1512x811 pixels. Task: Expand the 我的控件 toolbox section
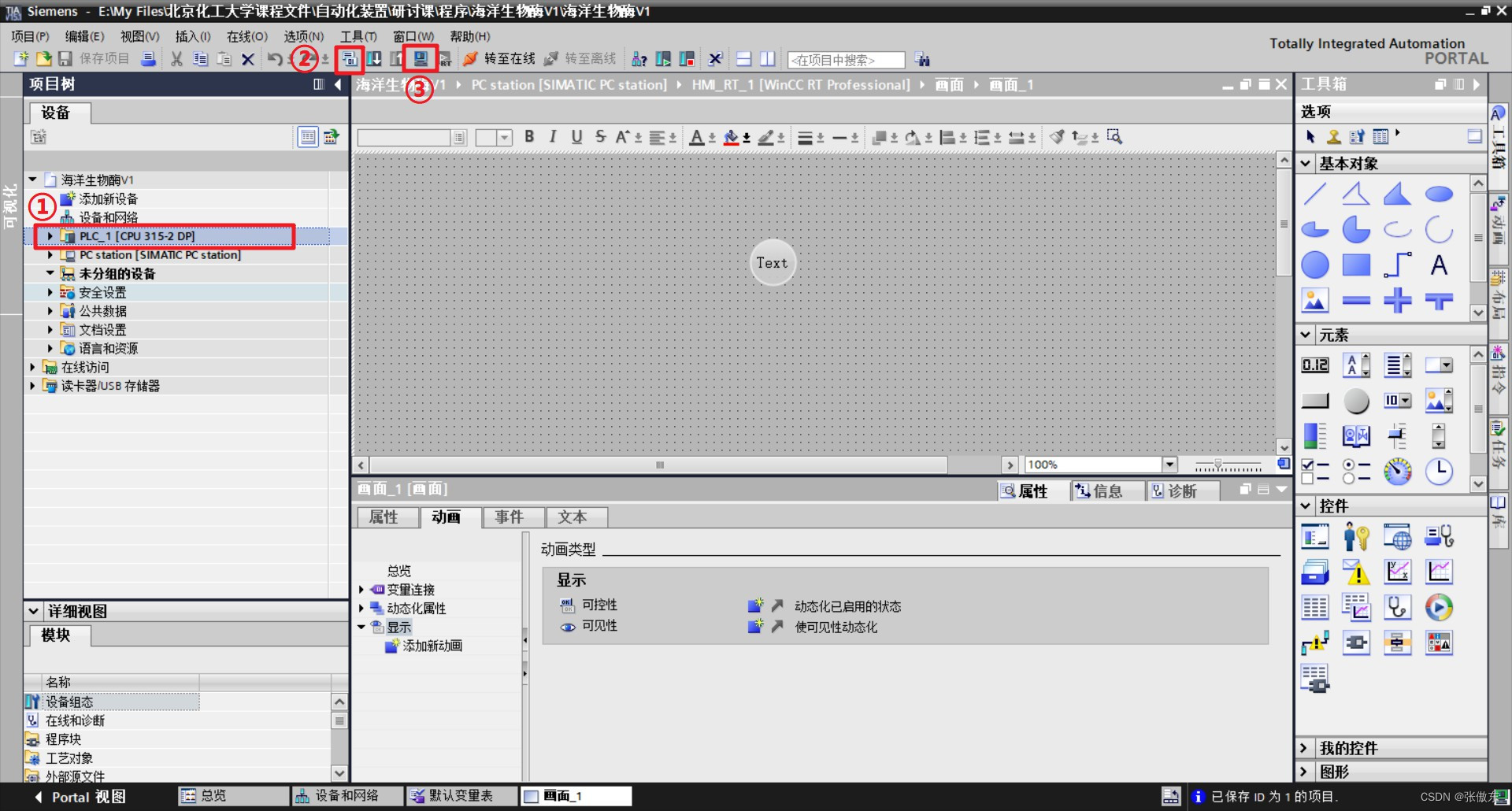tap(1304, 748)
